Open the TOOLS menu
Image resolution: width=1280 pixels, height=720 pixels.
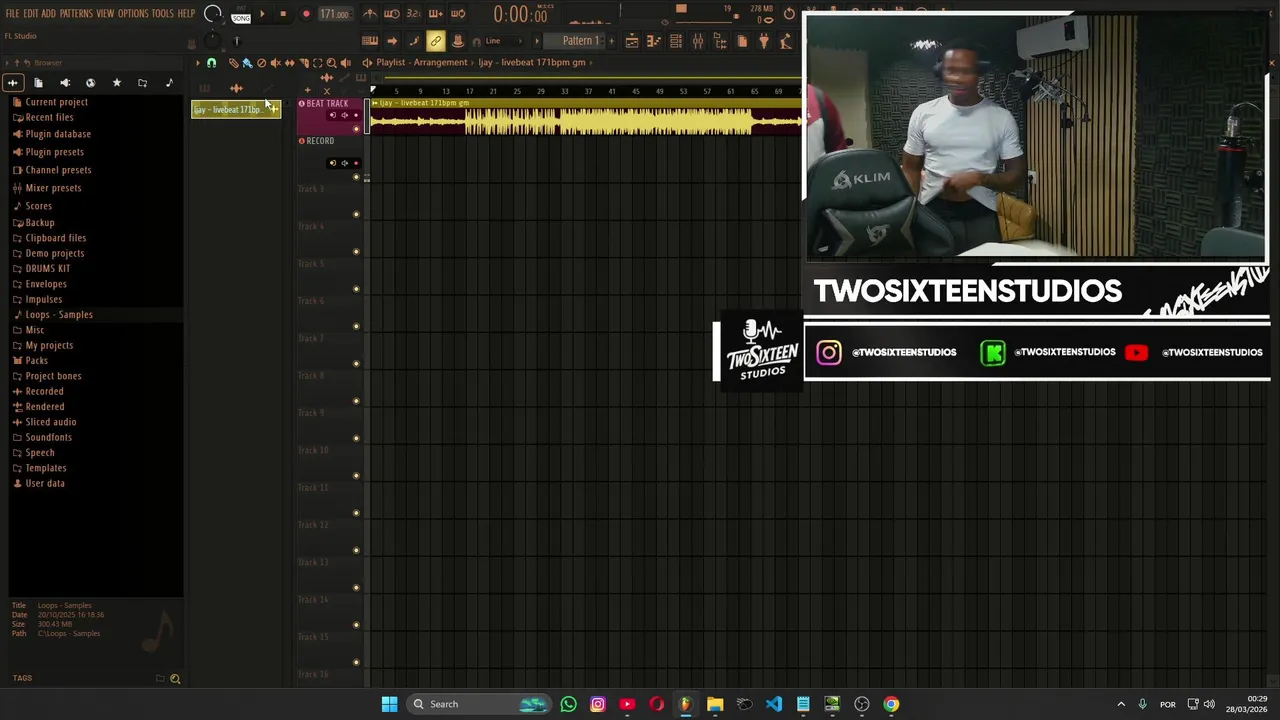click(x=162, y=14)
